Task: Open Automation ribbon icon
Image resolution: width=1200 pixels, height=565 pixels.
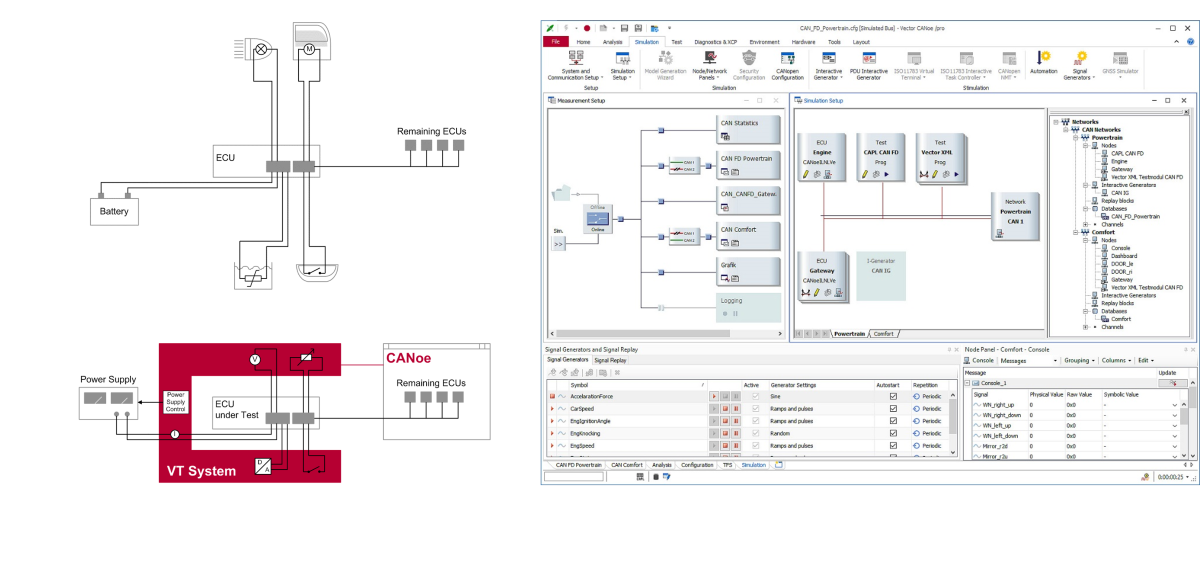Action: 1043,57
